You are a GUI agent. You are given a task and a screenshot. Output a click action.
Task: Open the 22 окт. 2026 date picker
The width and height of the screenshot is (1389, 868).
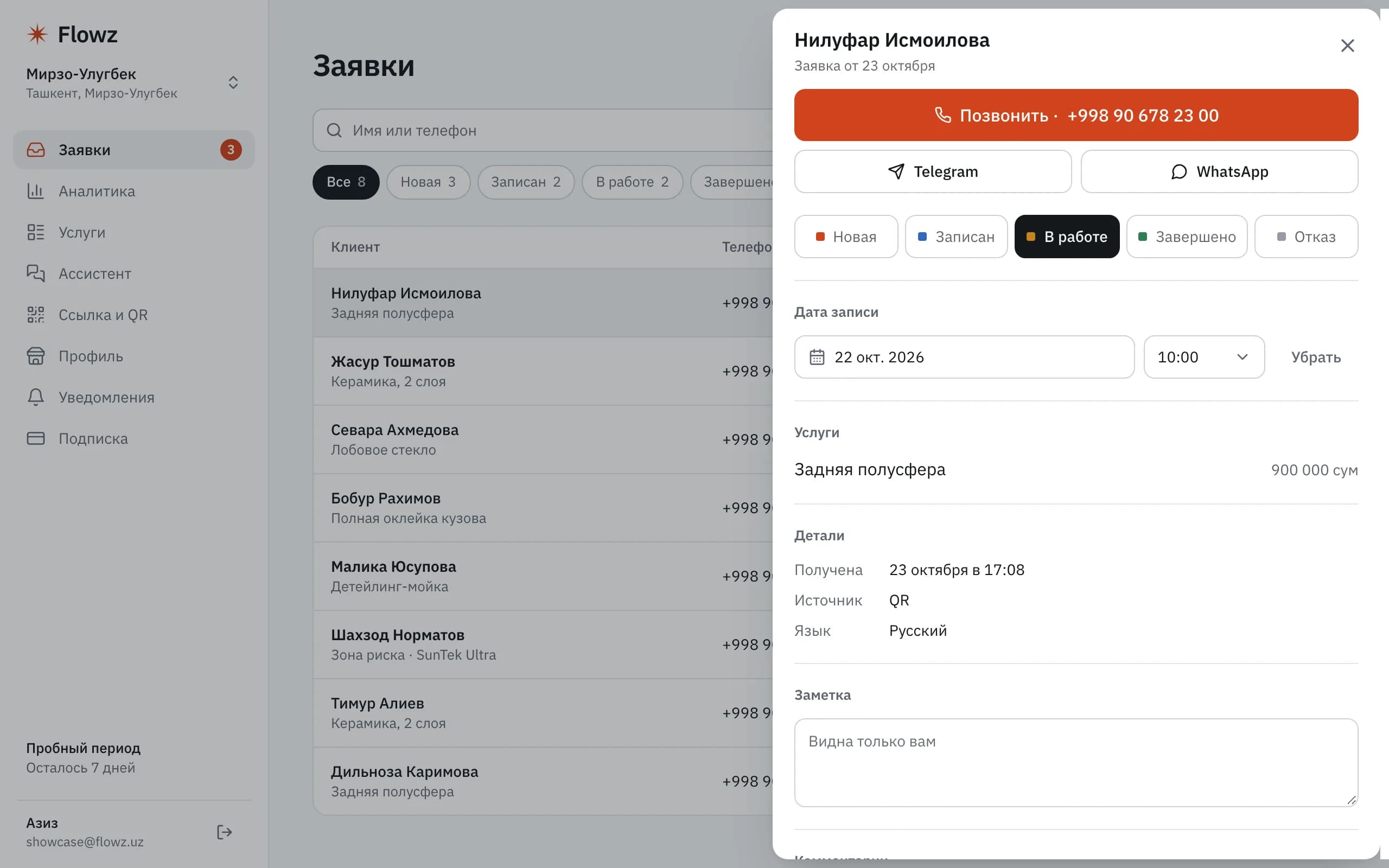click(964, 357)
